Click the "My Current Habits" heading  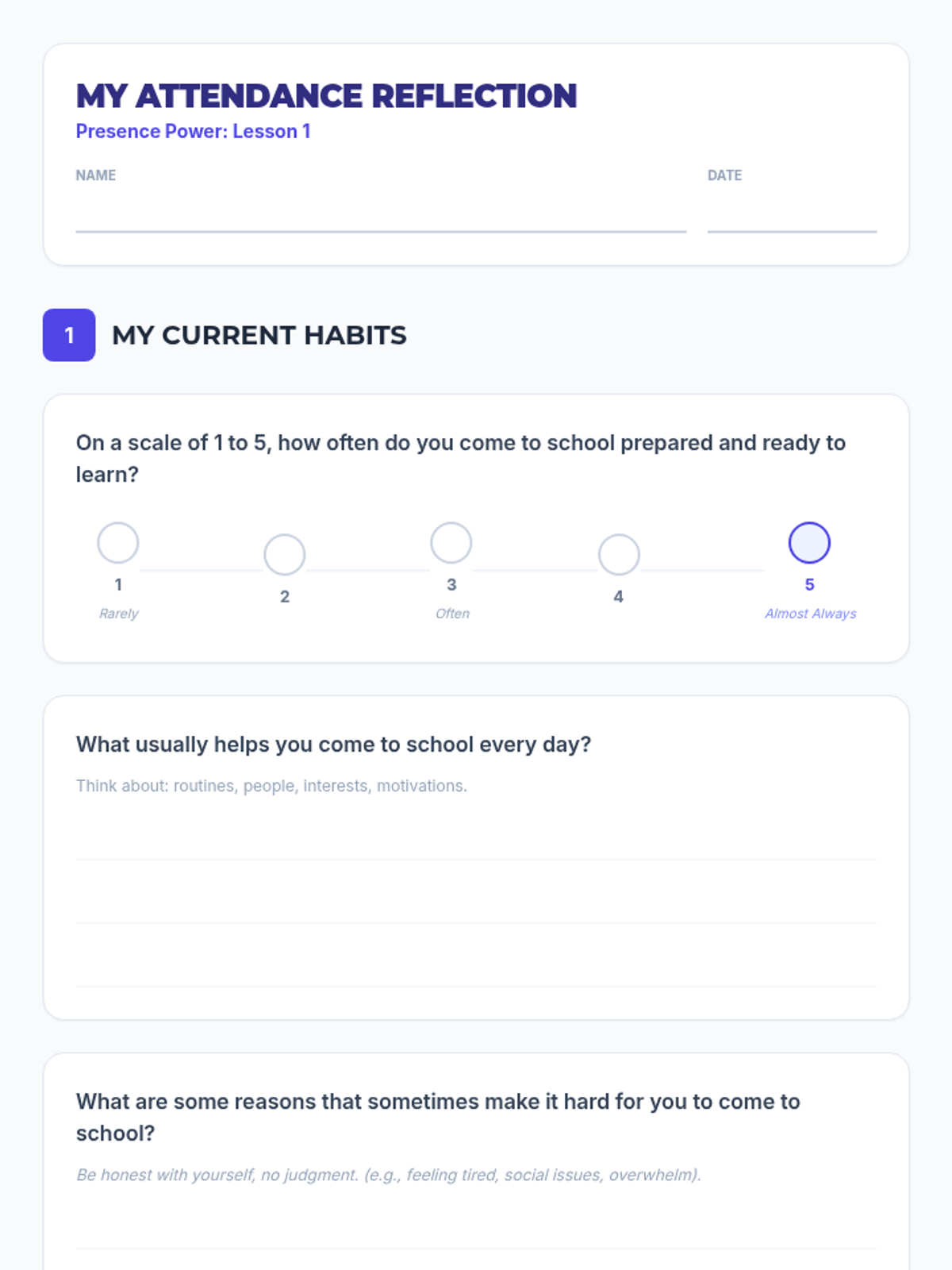259,335
